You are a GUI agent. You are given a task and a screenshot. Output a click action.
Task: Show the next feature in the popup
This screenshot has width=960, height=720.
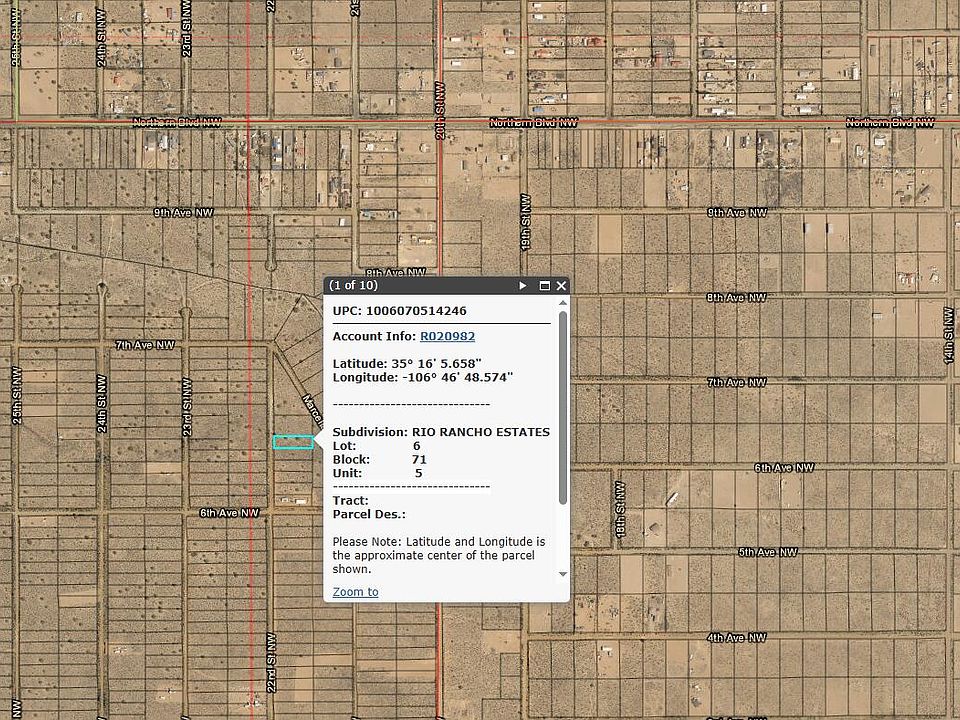pos(522,286)
